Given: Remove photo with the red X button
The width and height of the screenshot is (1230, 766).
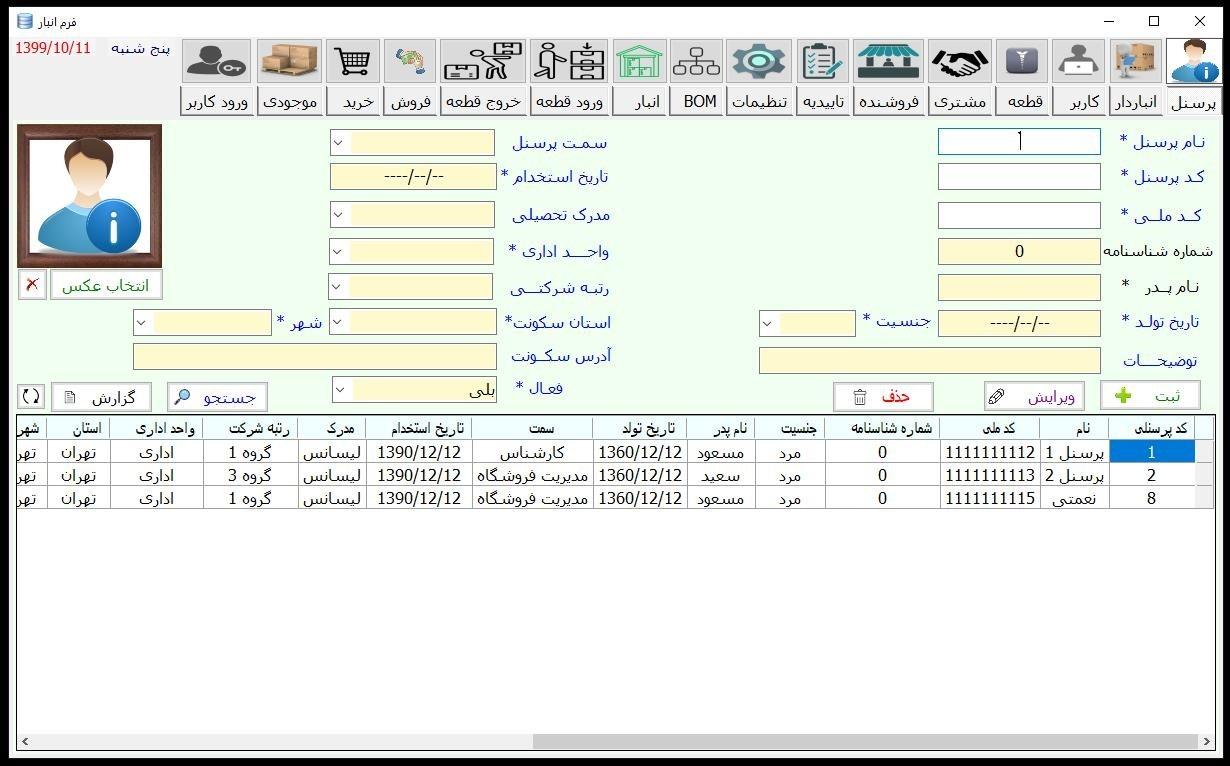Looking at the screenshot, I should (x=32, y=285).
